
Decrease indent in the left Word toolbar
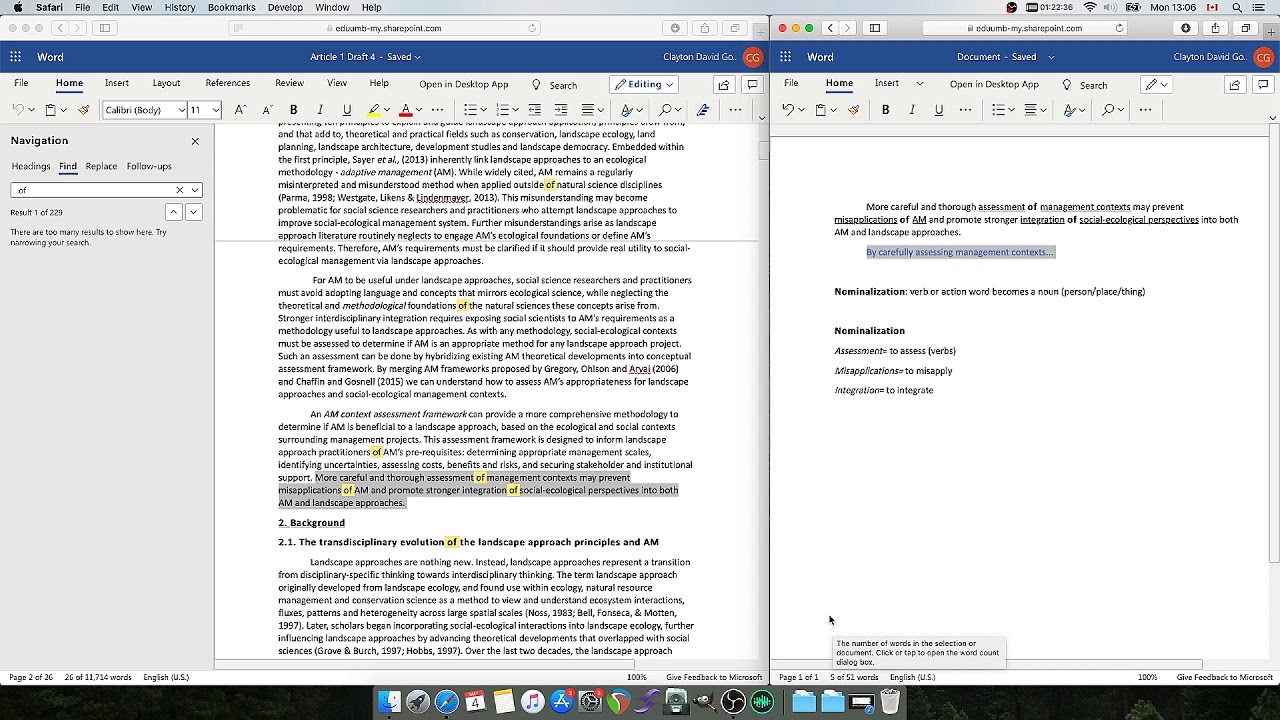534,109
